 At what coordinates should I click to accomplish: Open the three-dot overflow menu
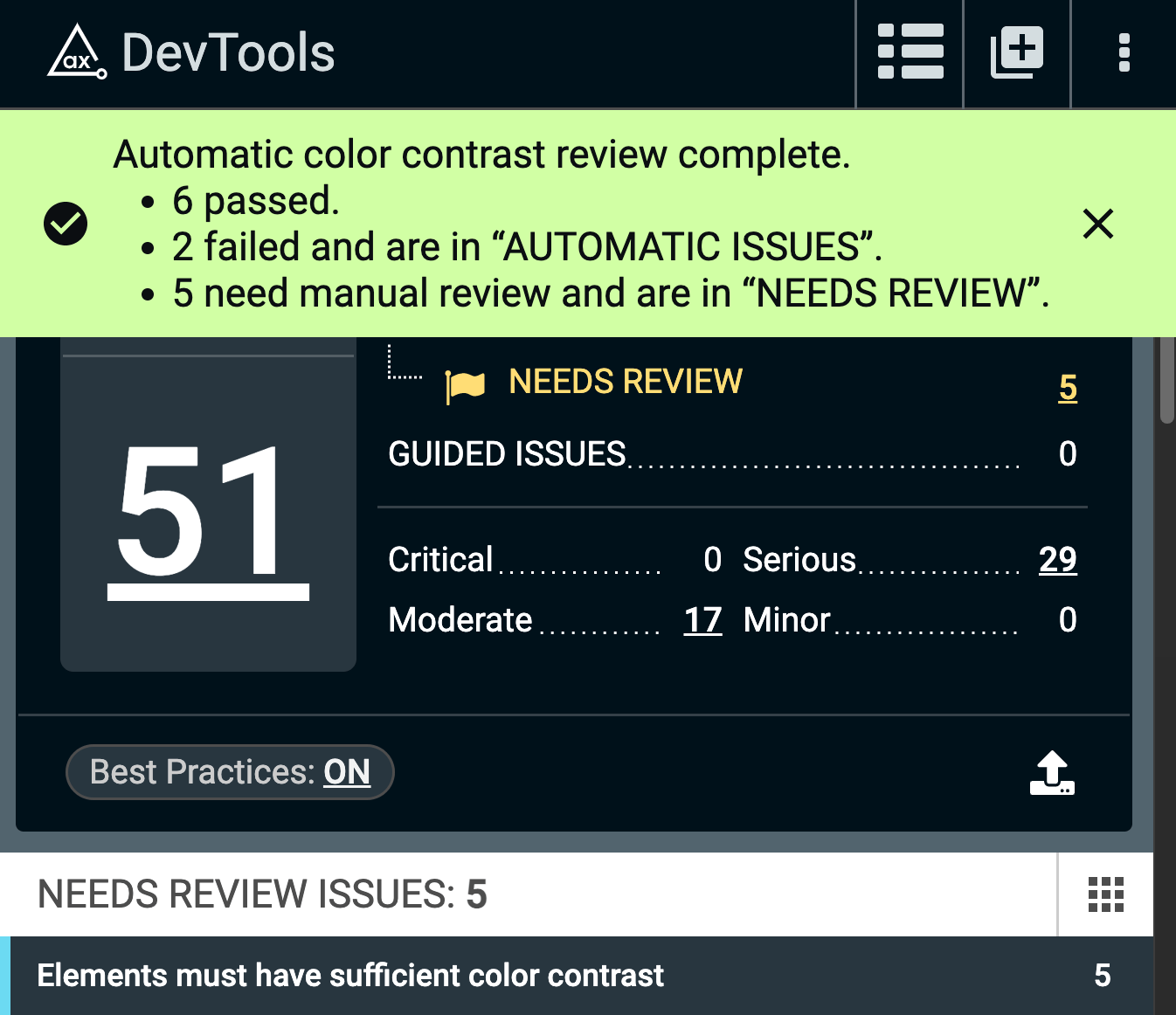[x=1124, y=52]
